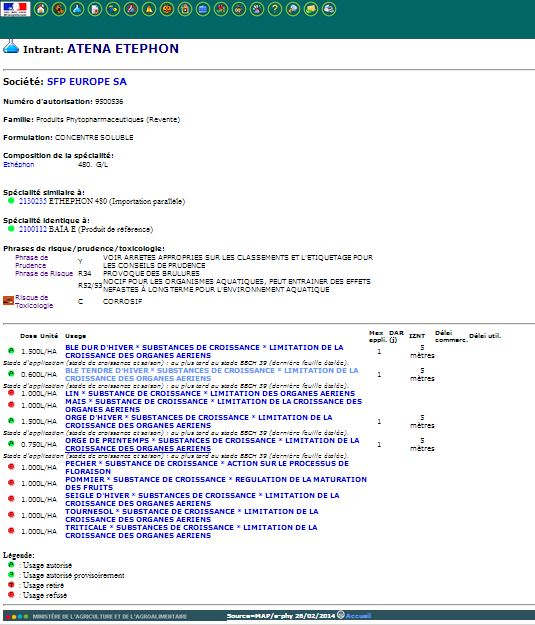
Task: Open the Ethéphon substance link
Action: (x=19, y=165)
